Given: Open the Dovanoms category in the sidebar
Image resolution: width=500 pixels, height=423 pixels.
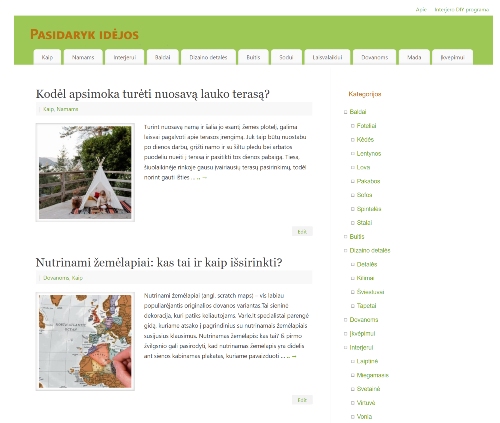Looking at the screenshot, I should click(364, 320).
